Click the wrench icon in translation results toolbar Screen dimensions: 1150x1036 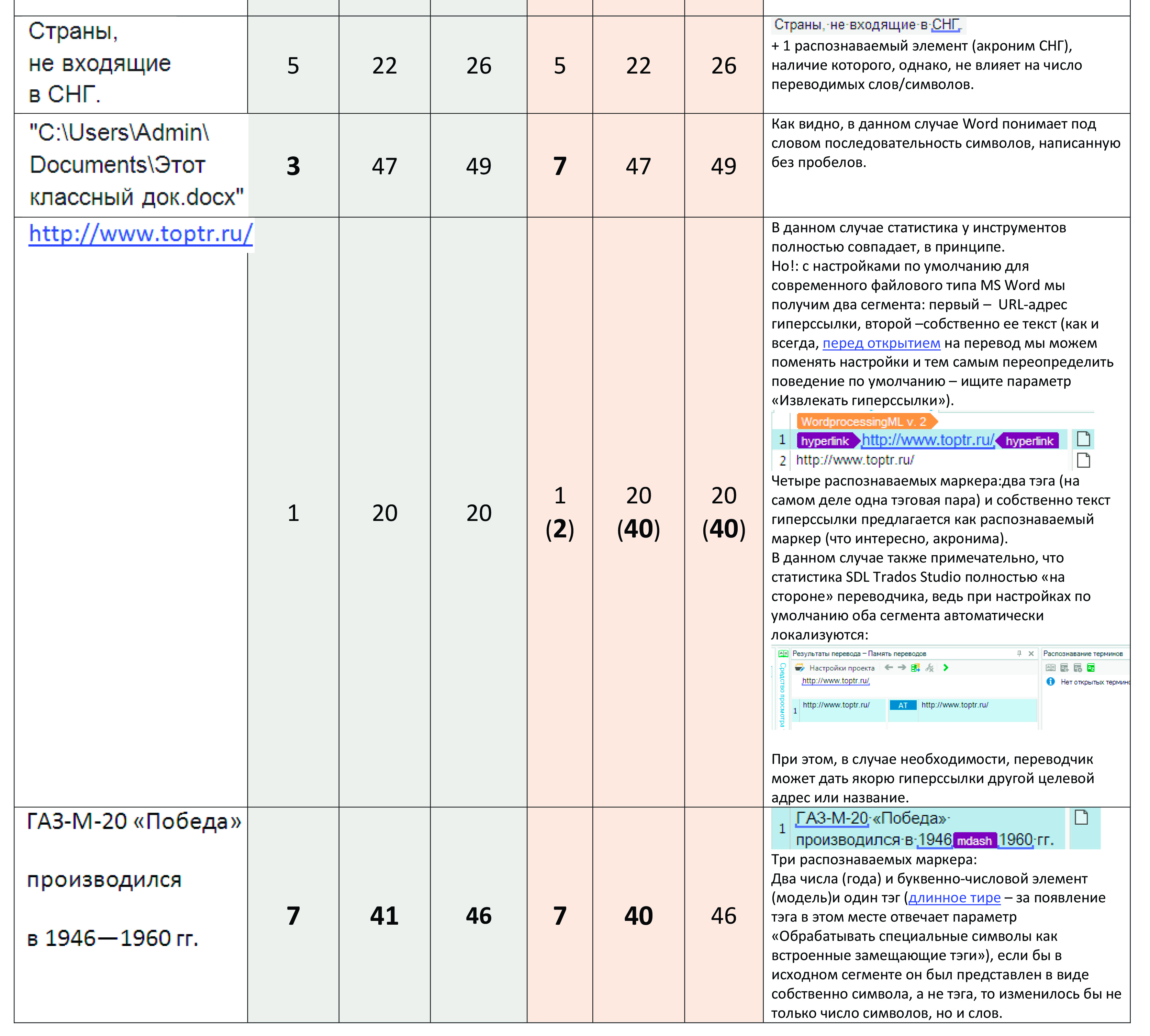(929, 668)
